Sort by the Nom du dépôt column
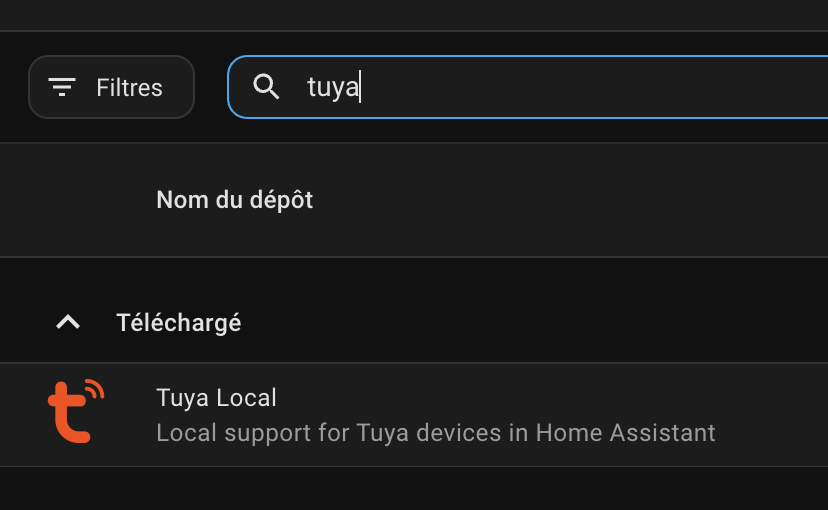The width and height of the screenshot is (828, 510). 234,200
